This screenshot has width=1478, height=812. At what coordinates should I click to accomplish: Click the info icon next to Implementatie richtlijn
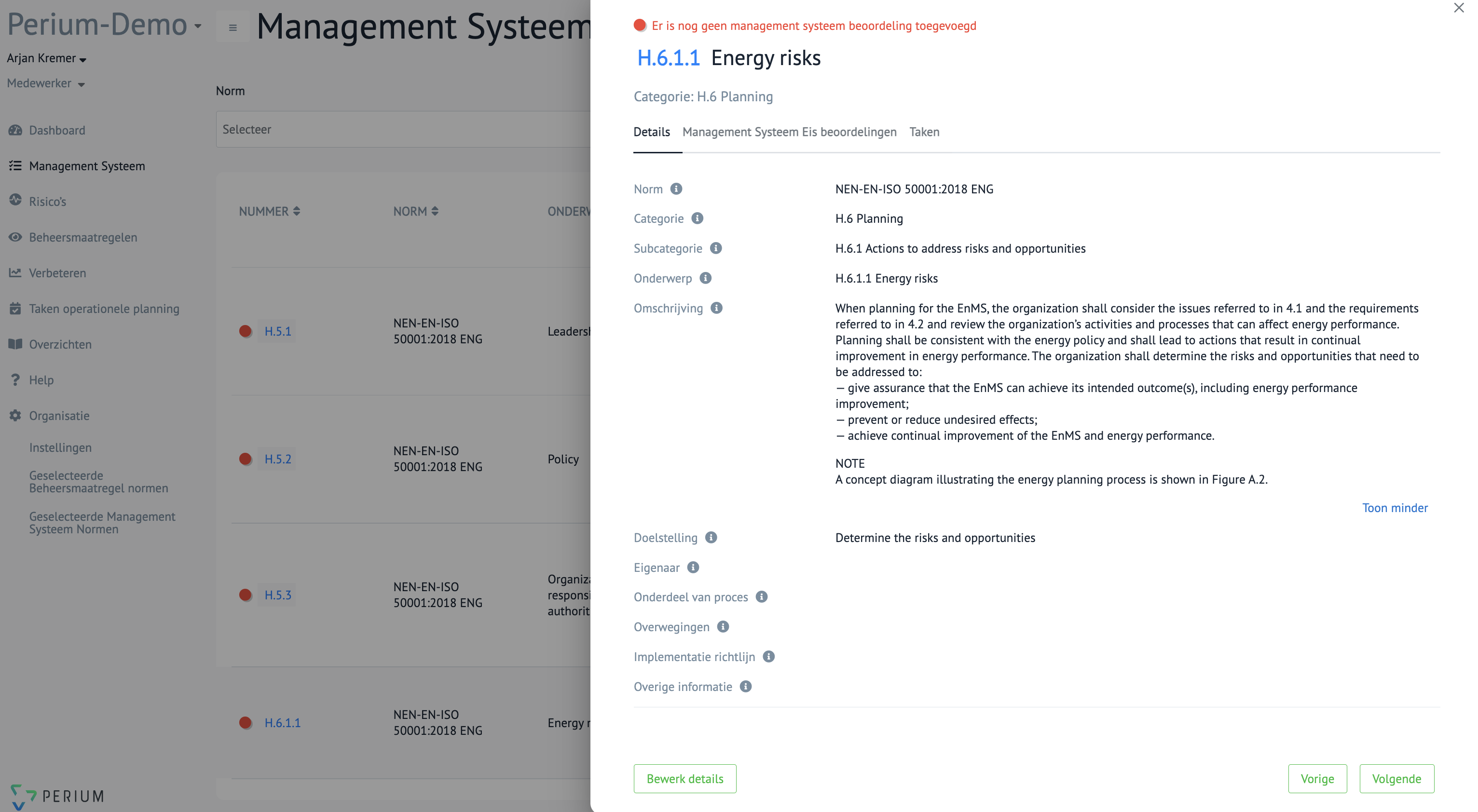pyautogui.click(x=768, y=657)
